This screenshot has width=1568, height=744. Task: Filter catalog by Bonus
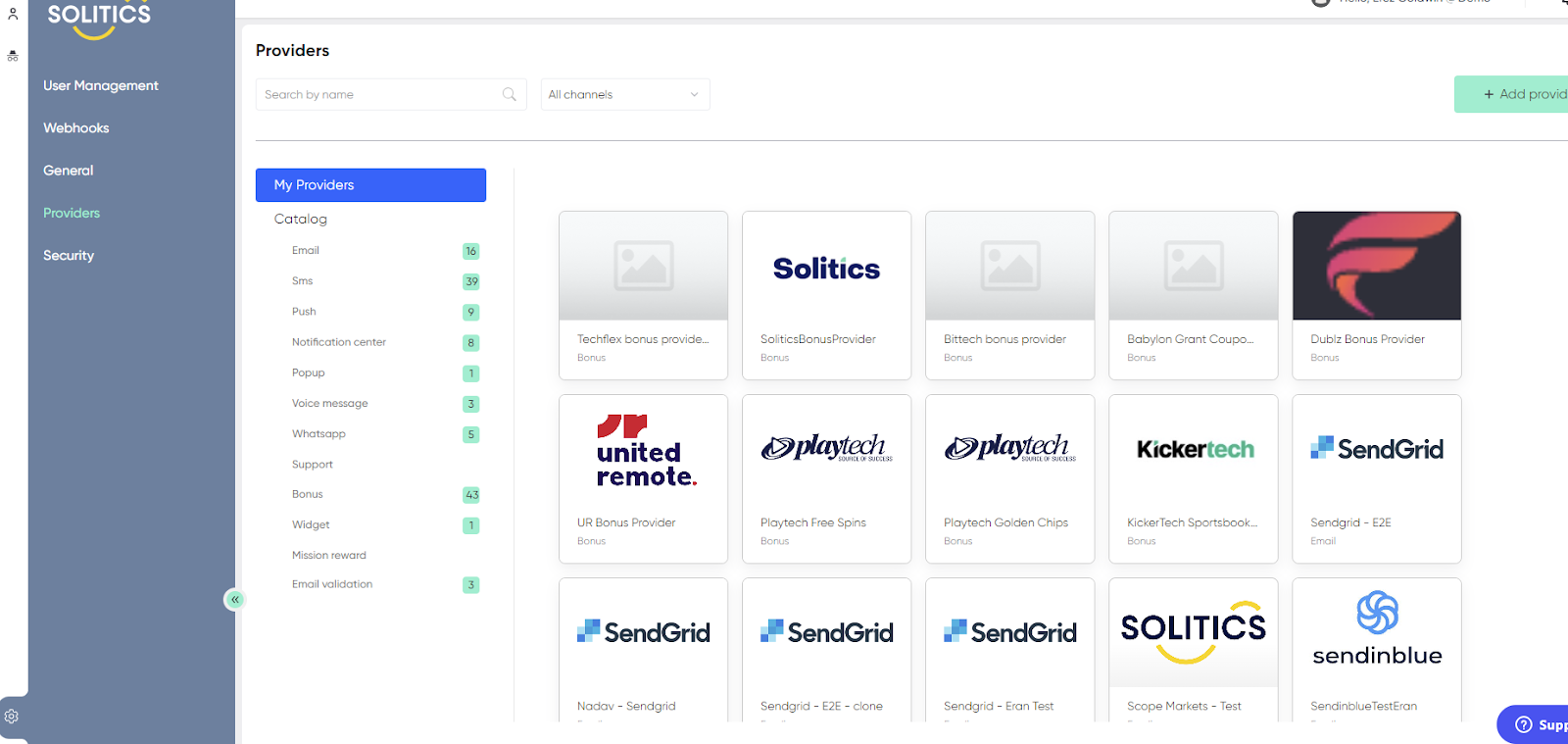point(307,494)
